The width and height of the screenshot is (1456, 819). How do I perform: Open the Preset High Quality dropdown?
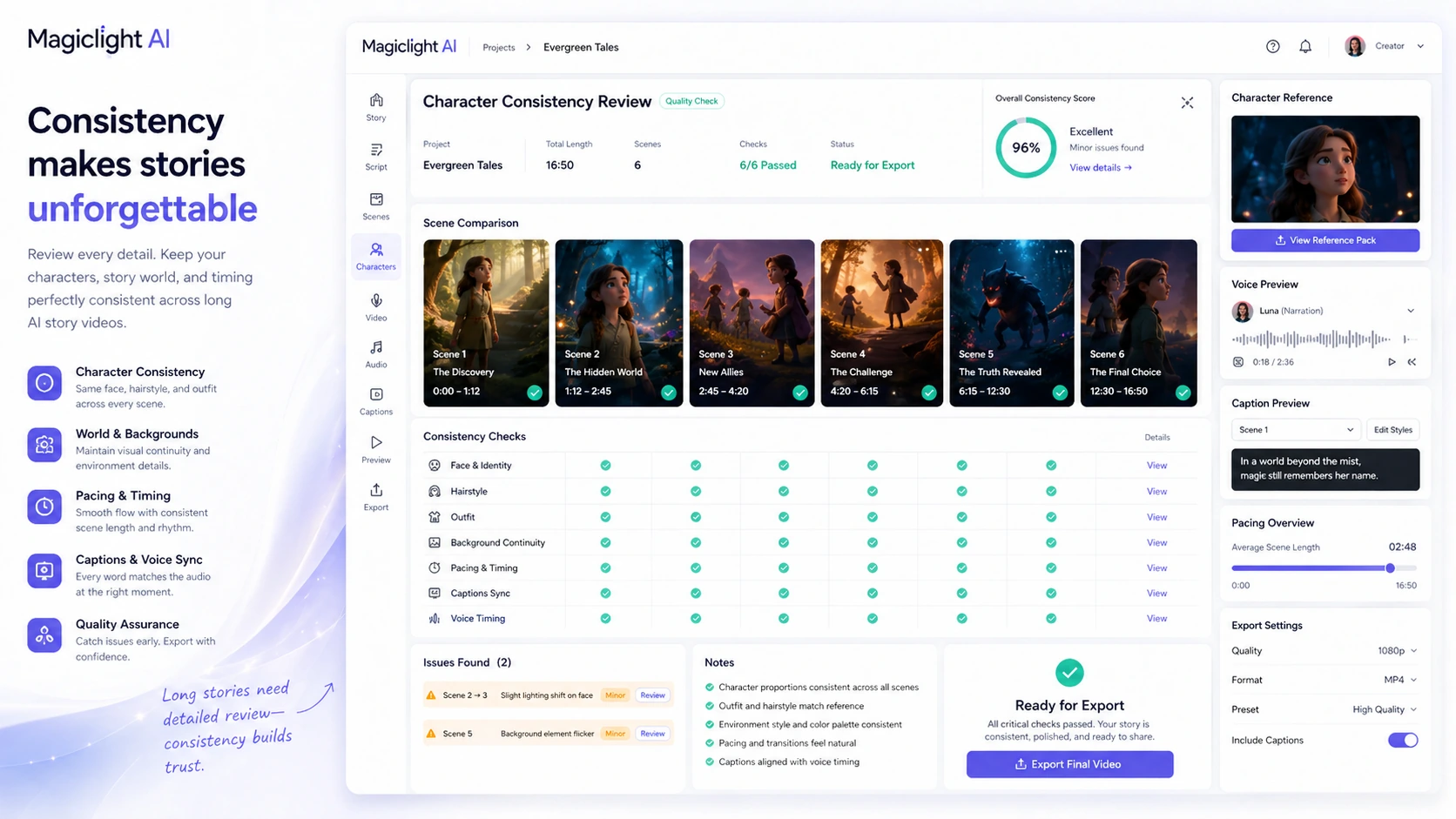pos(1385,709)
